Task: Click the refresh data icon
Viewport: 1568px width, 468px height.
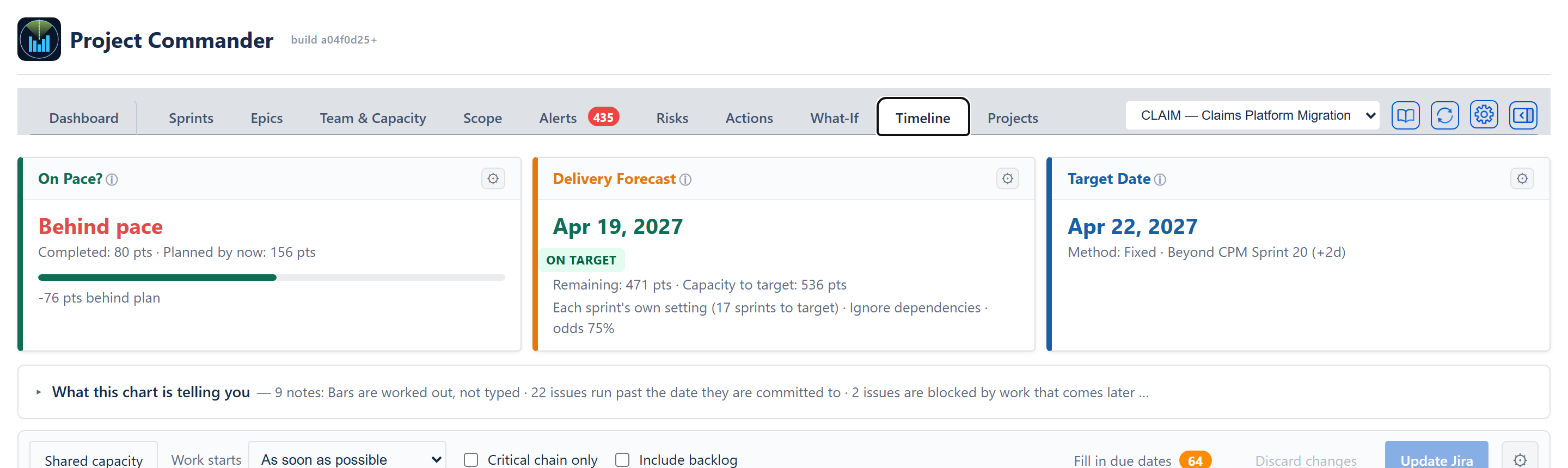Action: click(1444, 115)
